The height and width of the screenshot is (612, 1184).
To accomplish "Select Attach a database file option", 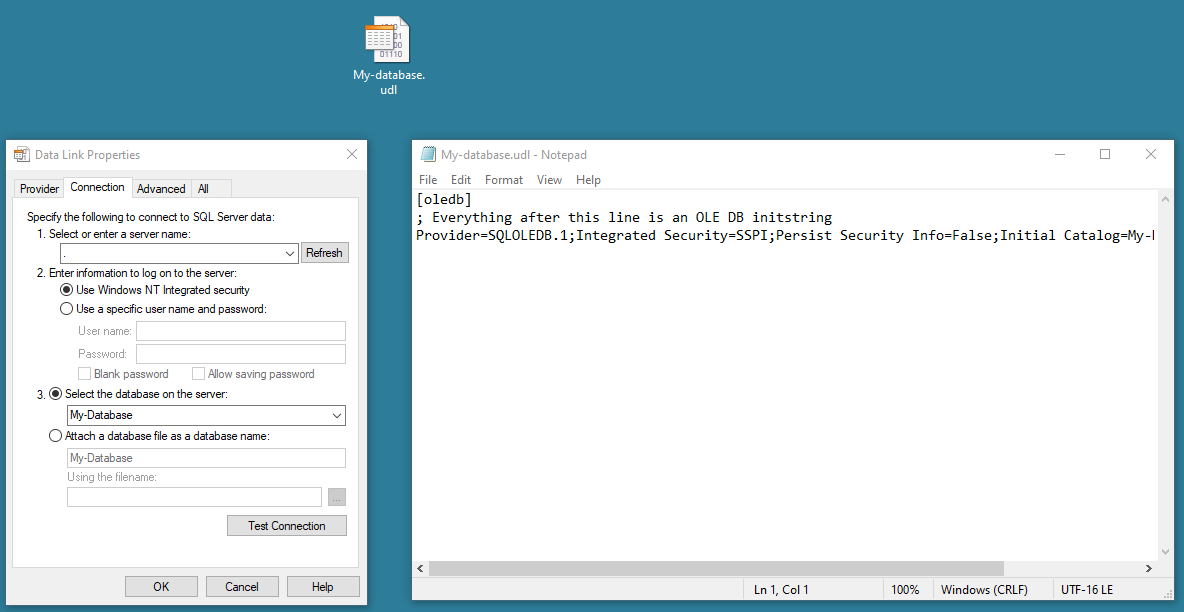I will click(56, 435).
